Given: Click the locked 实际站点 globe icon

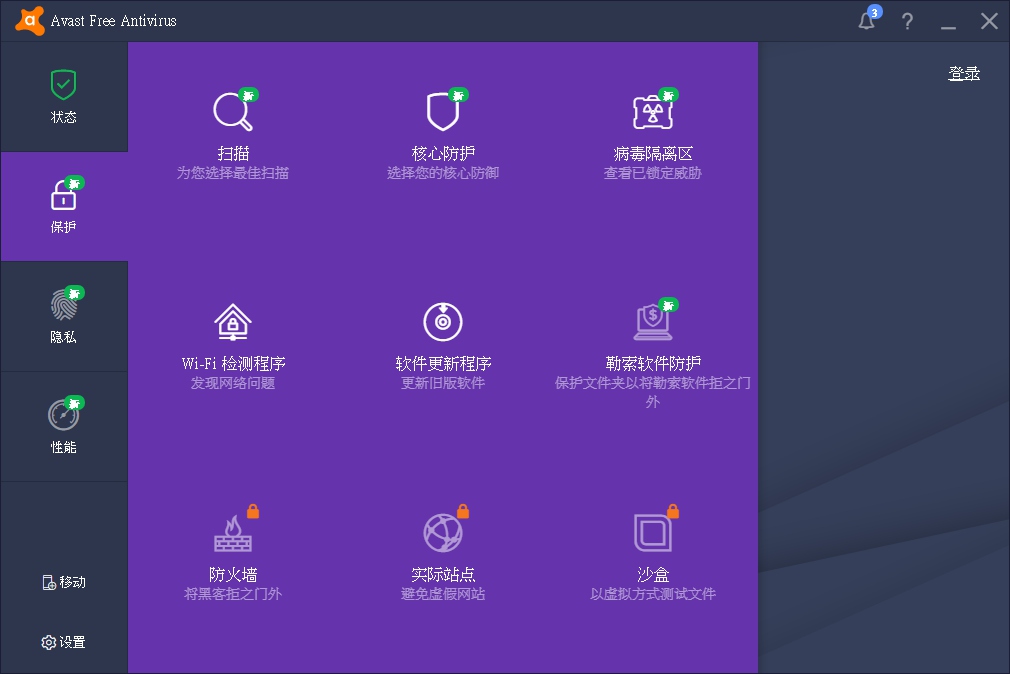Looking at the screenshot, I should tap(443, 532).
